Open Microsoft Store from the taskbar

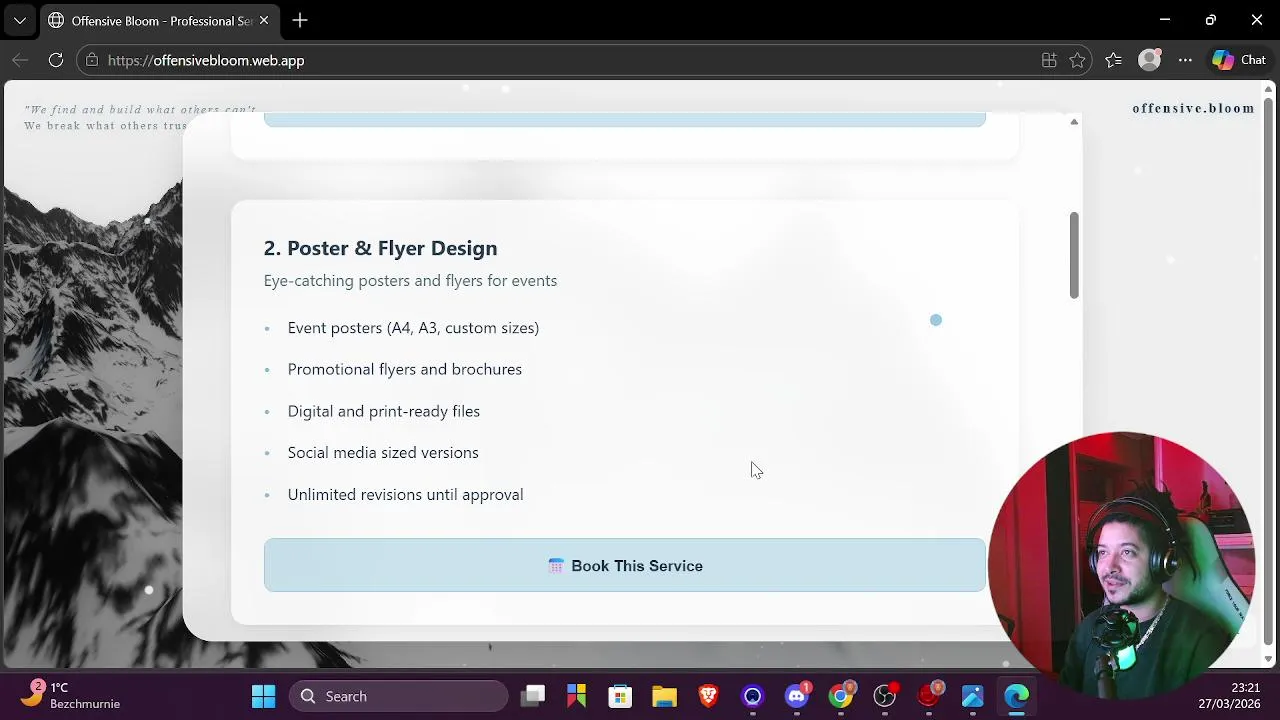click(621, 696)
